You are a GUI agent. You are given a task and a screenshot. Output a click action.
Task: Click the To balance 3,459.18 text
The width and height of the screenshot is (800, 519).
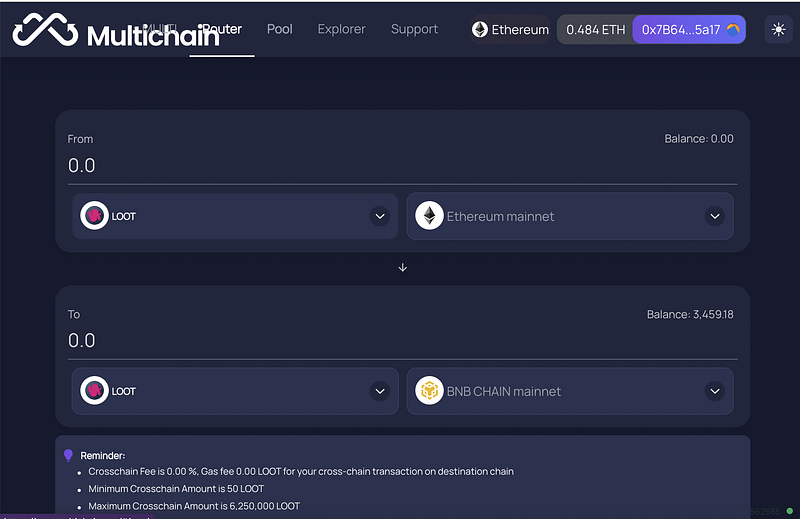tap(690, 314)
